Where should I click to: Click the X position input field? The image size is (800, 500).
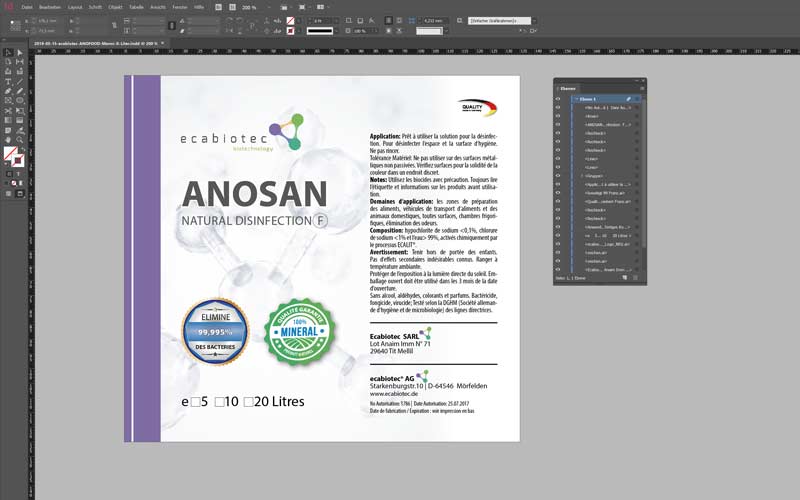49,20
